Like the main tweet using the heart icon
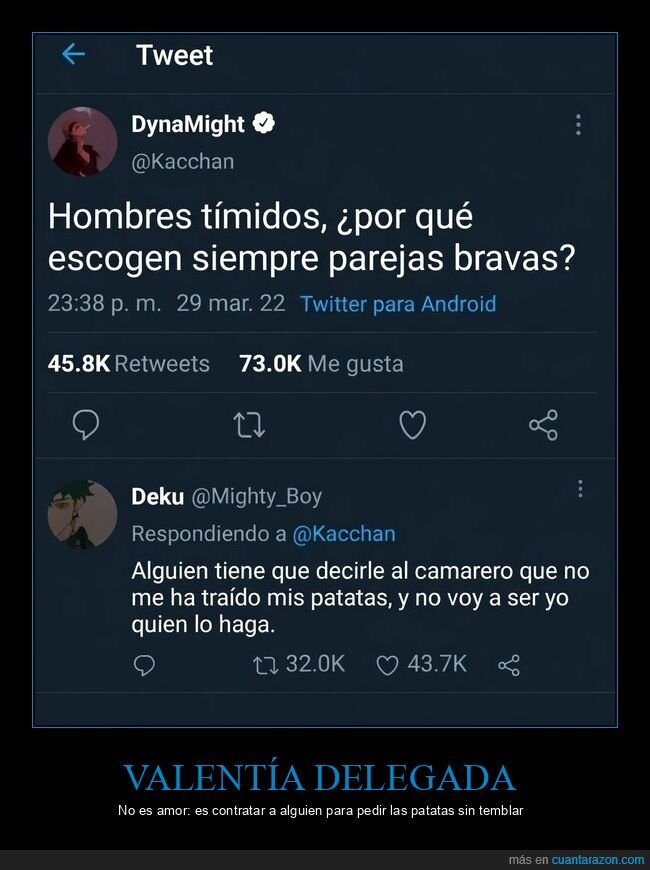Screen dimensions: 650x870 [x=412, y=425]
